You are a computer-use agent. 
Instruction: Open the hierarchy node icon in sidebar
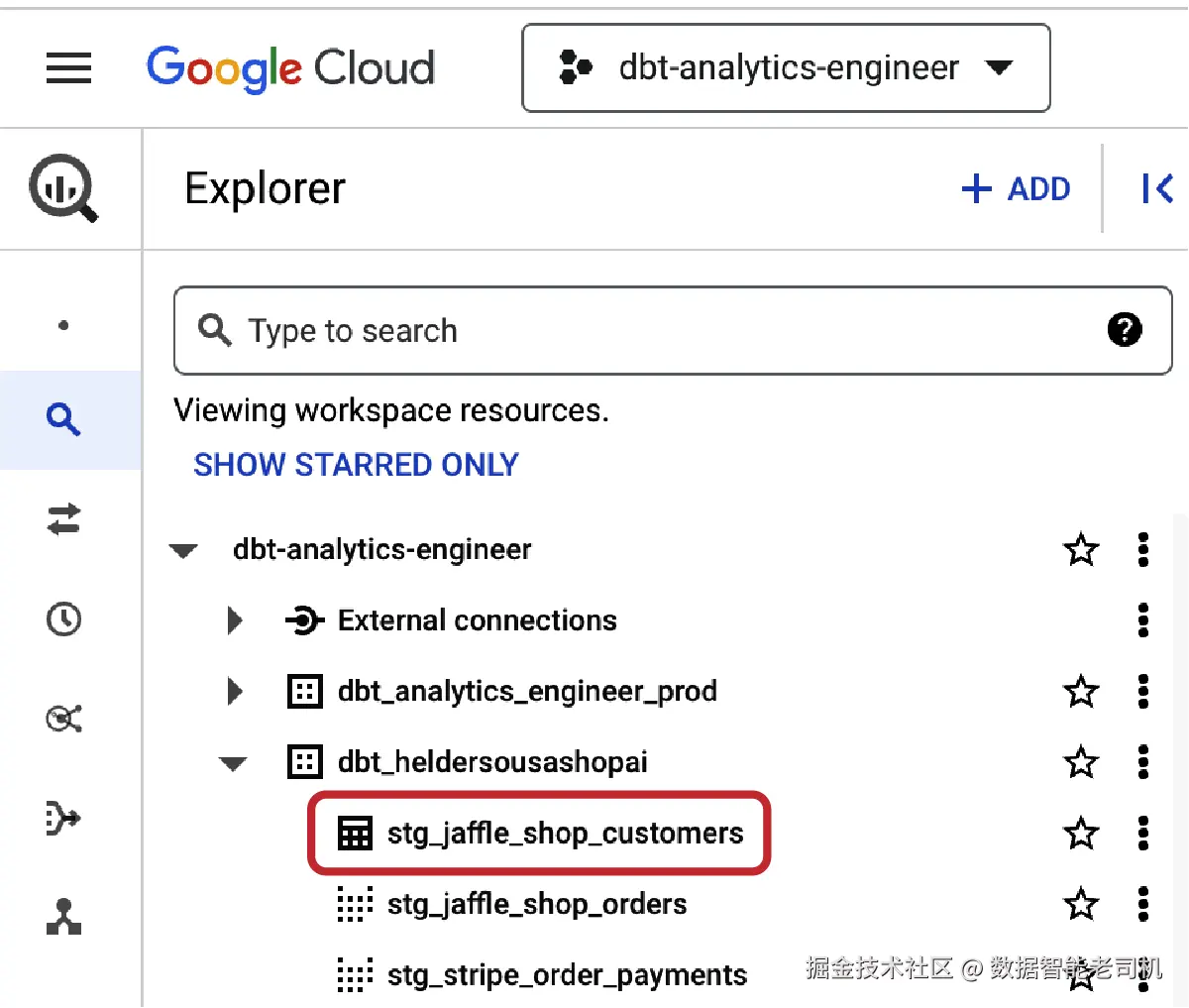click(63, 917)
